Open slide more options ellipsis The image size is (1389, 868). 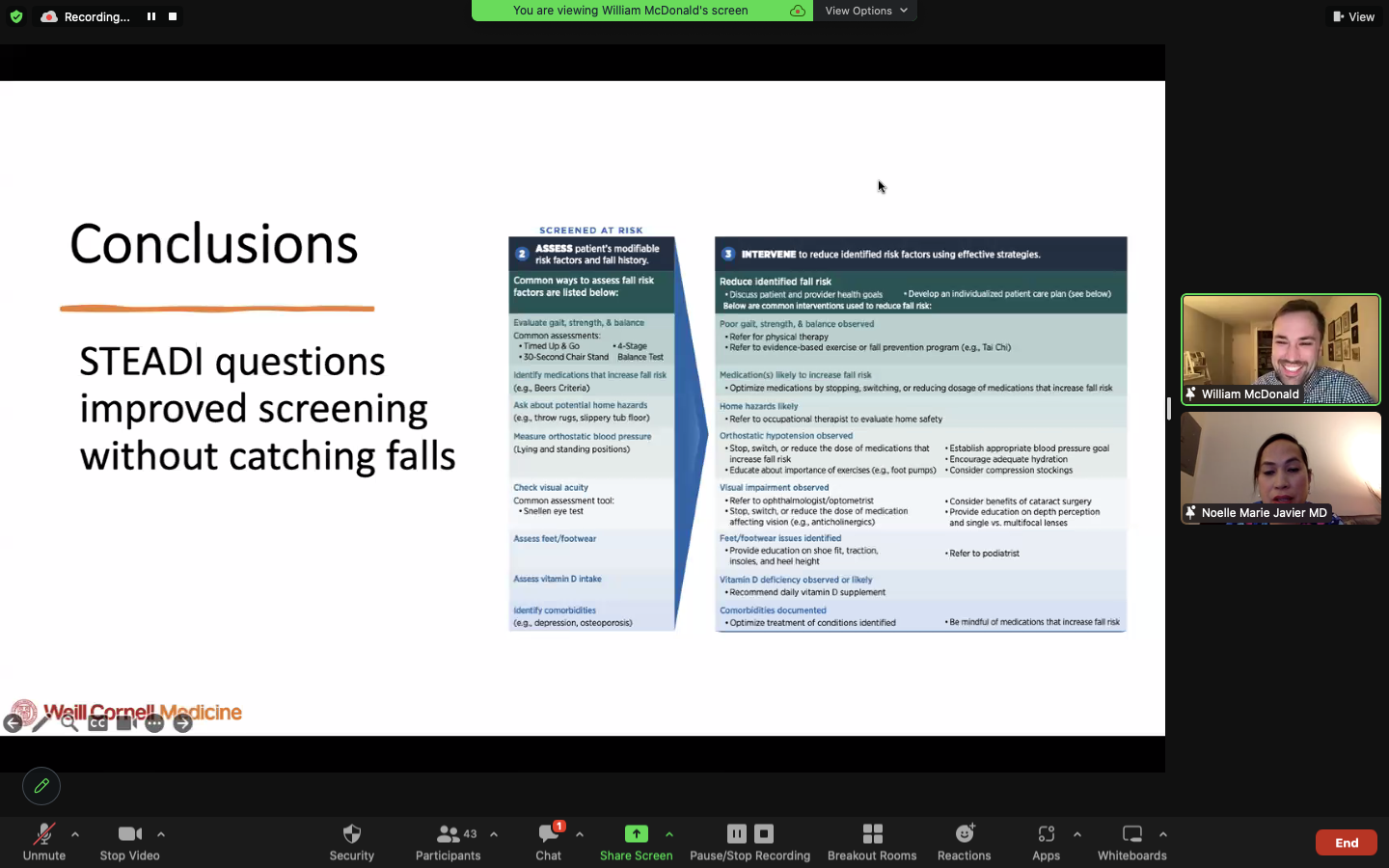[154, 723]
